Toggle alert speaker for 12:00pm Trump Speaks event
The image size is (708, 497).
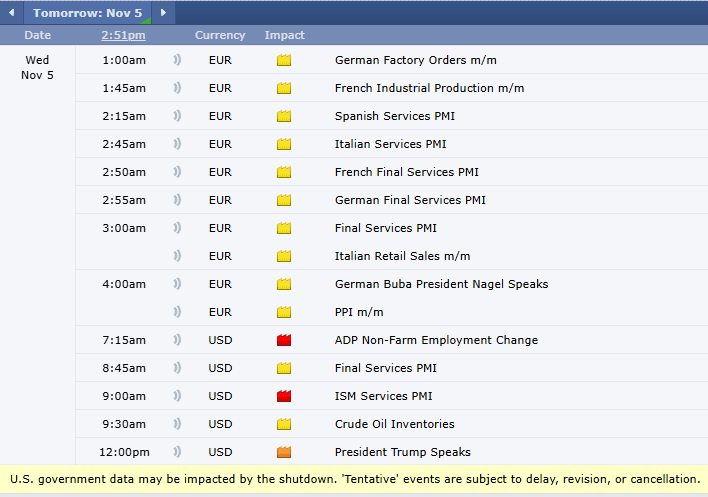point(177,452)
